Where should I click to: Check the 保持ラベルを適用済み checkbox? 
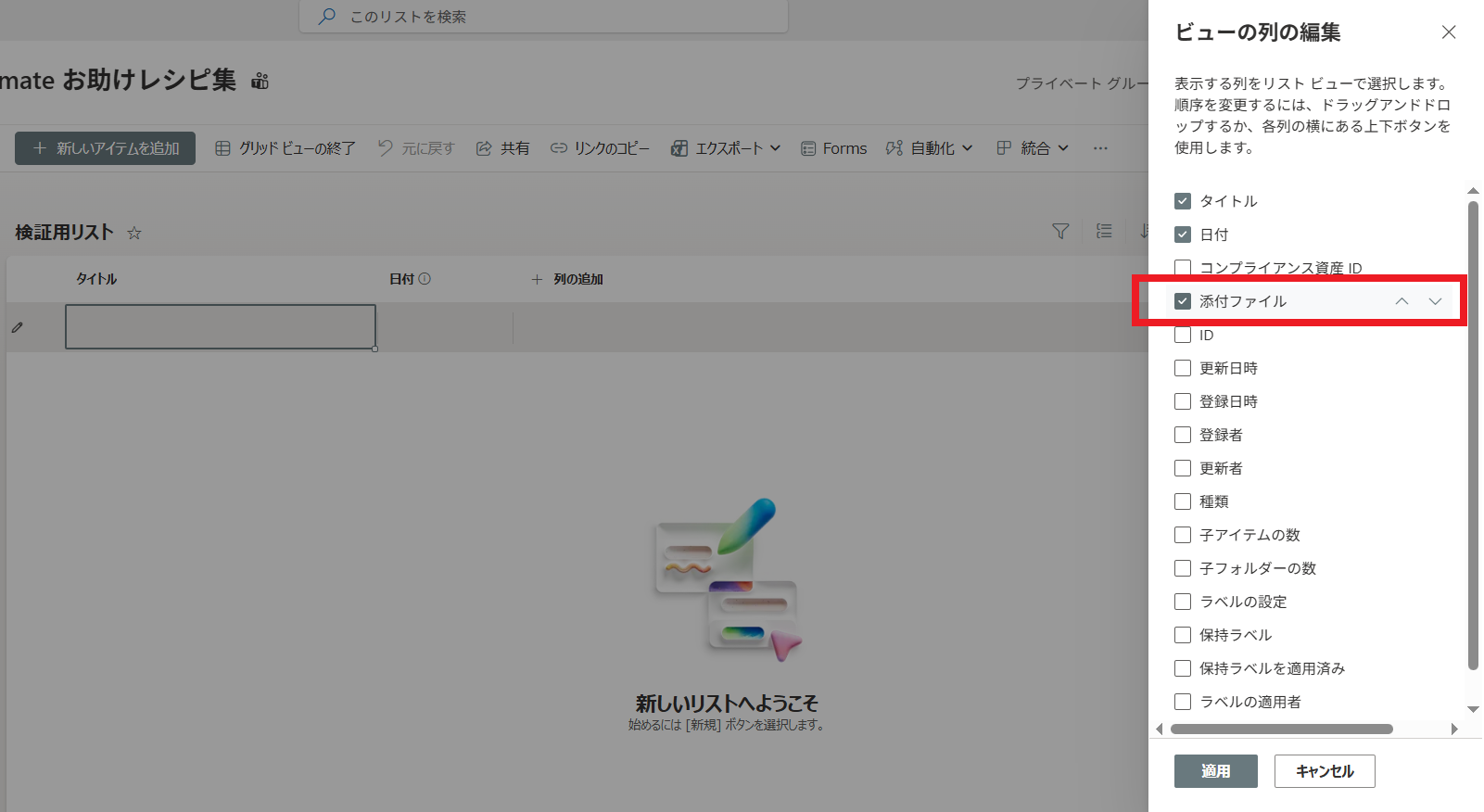tap(1183, 668)
